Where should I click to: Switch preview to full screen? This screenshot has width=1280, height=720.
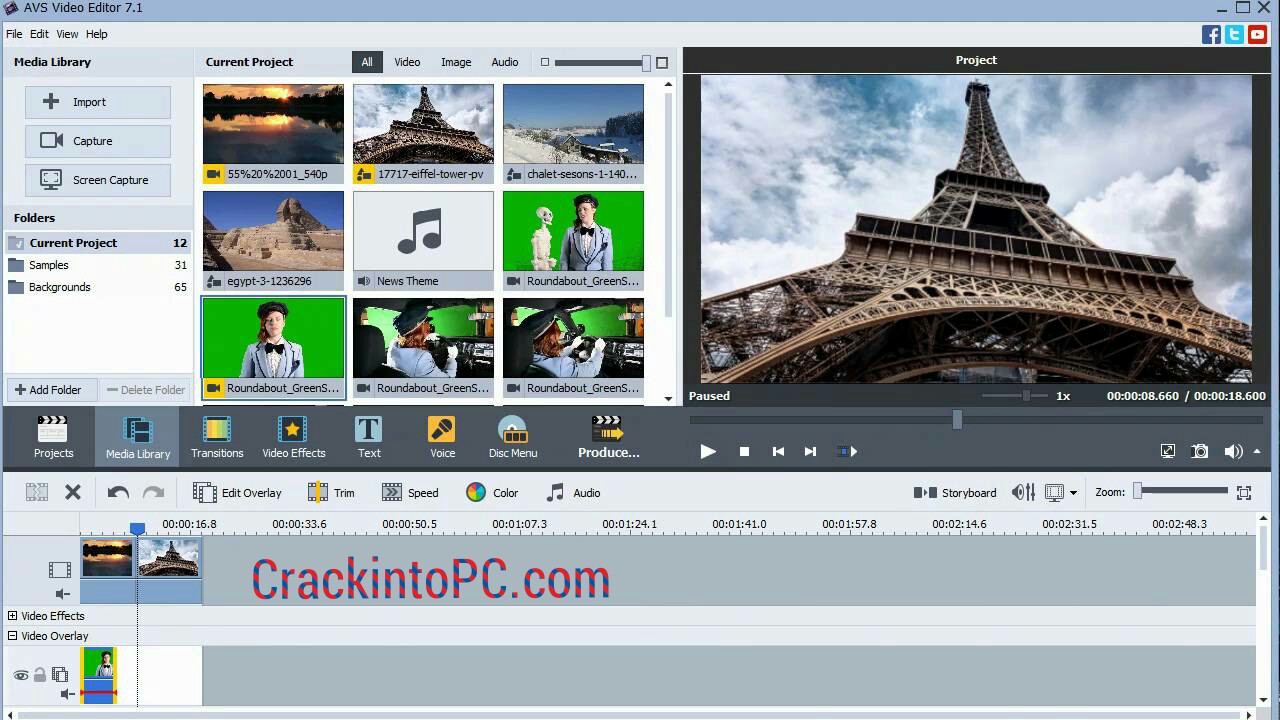pos(1168,451)
